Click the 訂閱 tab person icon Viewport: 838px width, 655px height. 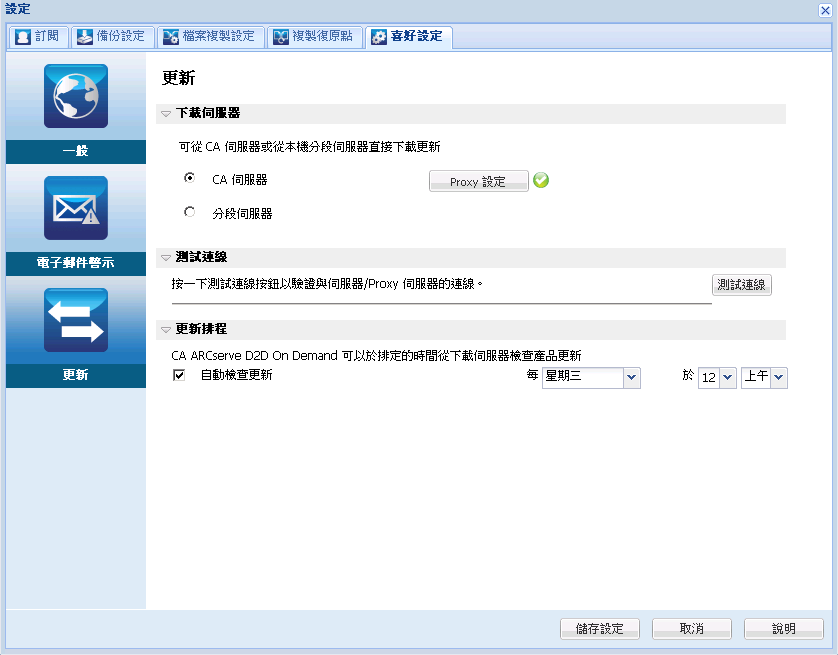click(23, 37)
